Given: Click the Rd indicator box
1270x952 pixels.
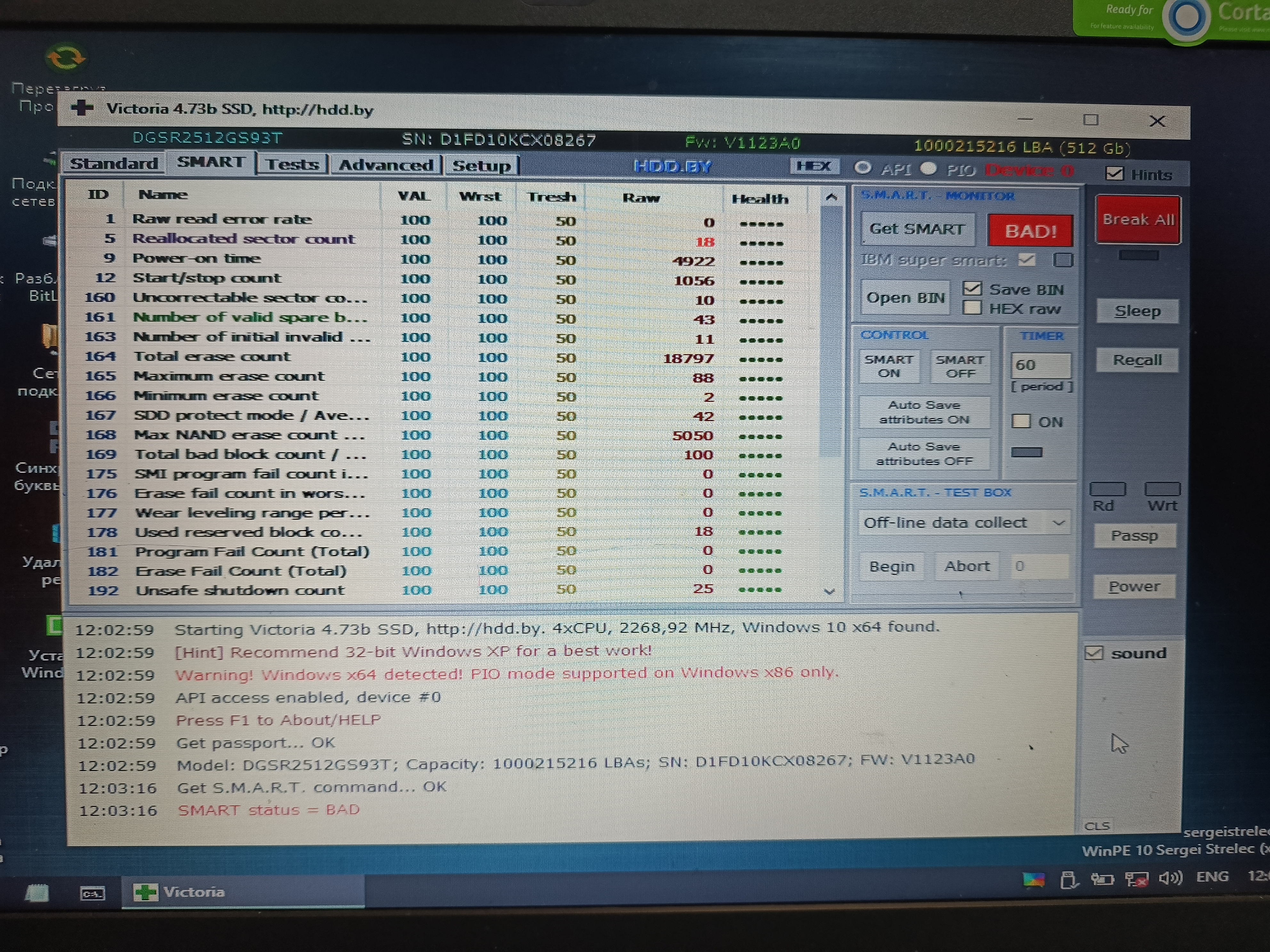Looking at the screenshot, I should pyautogui.click(x=1107, y=489).
